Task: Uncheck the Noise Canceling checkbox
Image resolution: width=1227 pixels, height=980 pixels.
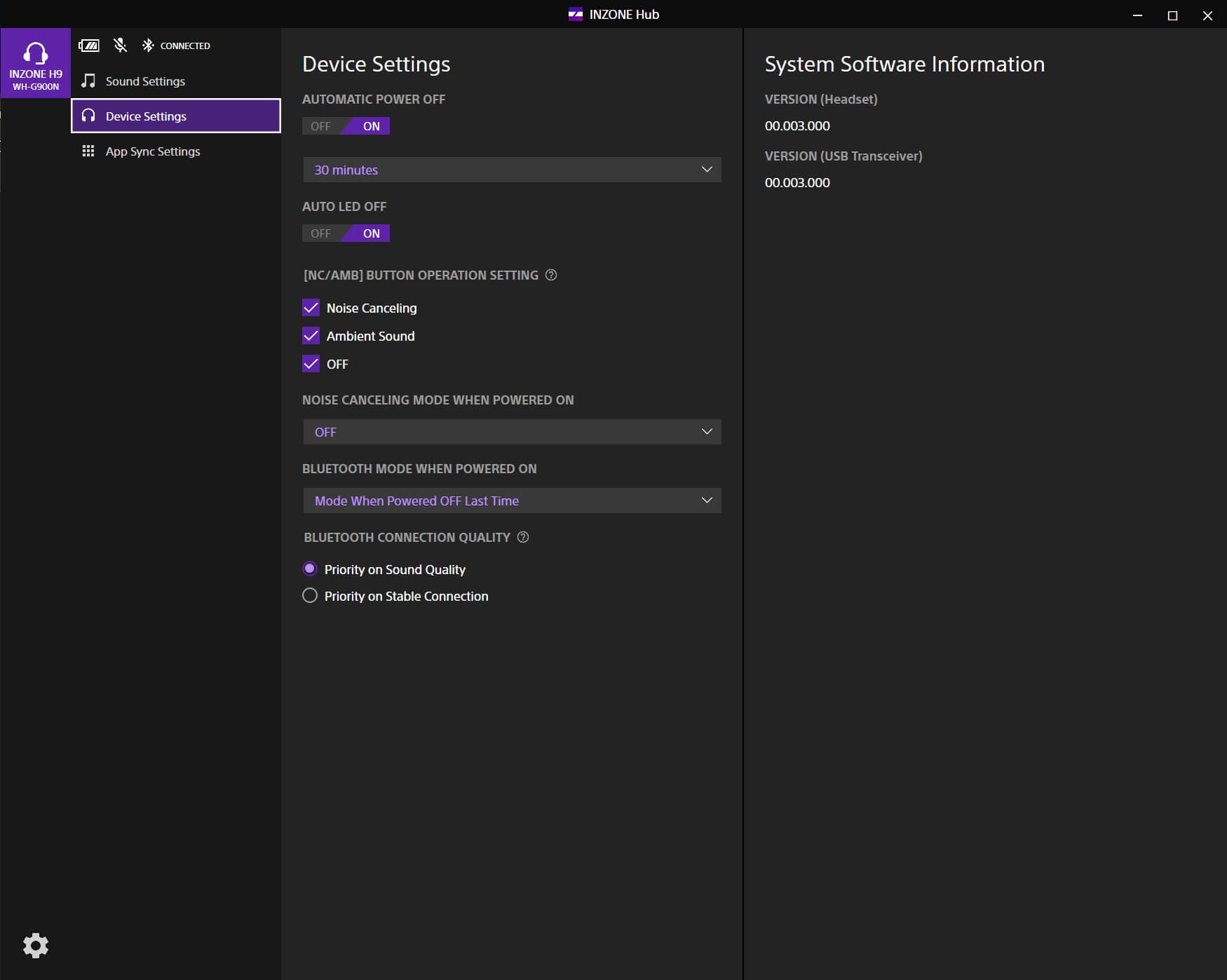Action: (x=311, y=308)
